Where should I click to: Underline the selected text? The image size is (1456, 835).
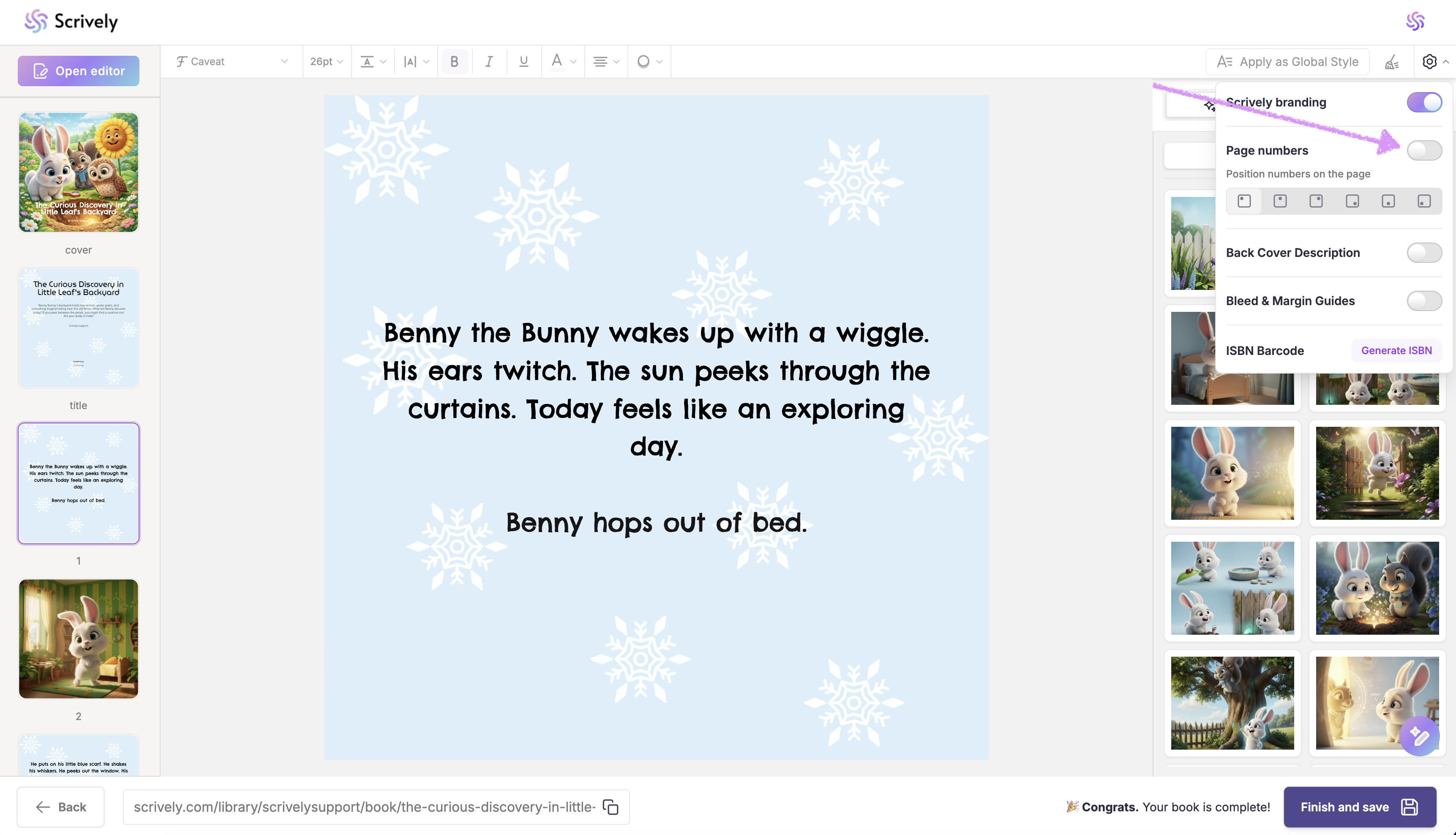pos(524,61)
